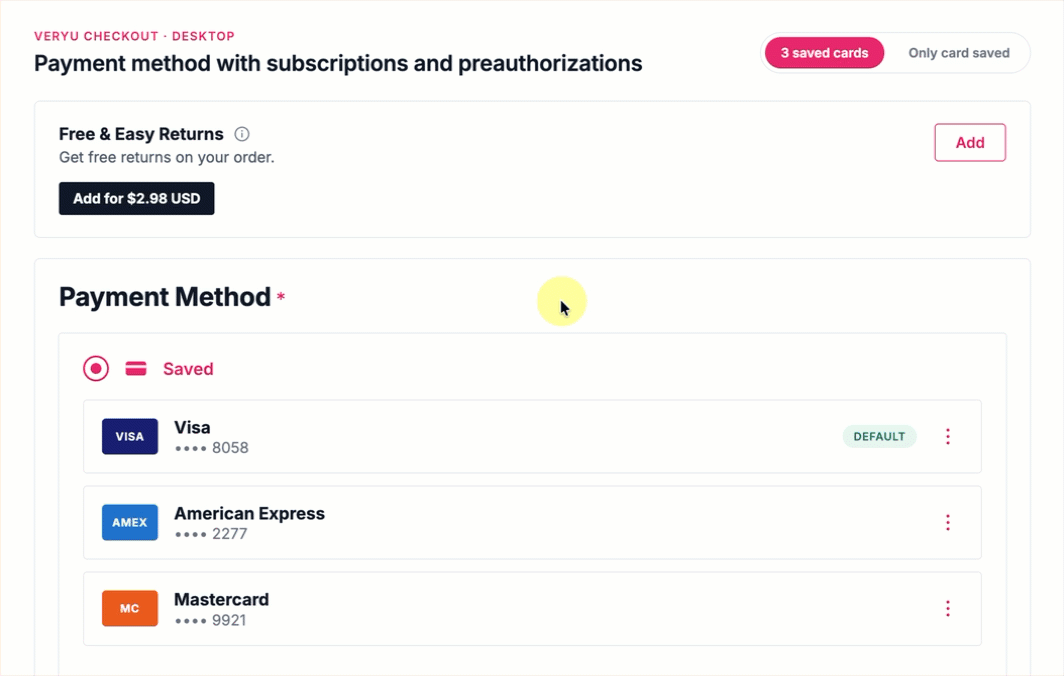Open the three-dot menu for American Express
The width and height of the screenshot is (1064, 676).
tap(948, 523)
